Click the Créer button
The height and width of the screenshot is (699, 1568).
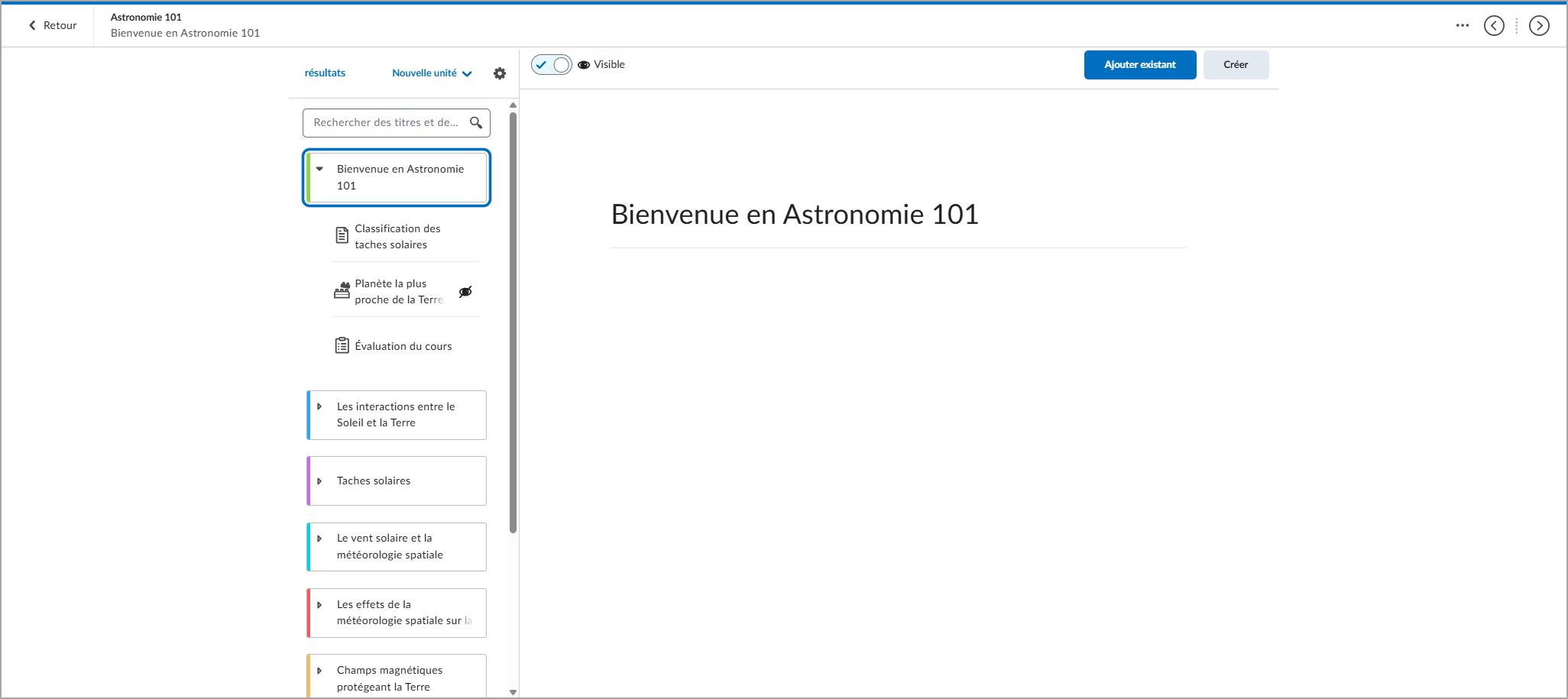1236,65
